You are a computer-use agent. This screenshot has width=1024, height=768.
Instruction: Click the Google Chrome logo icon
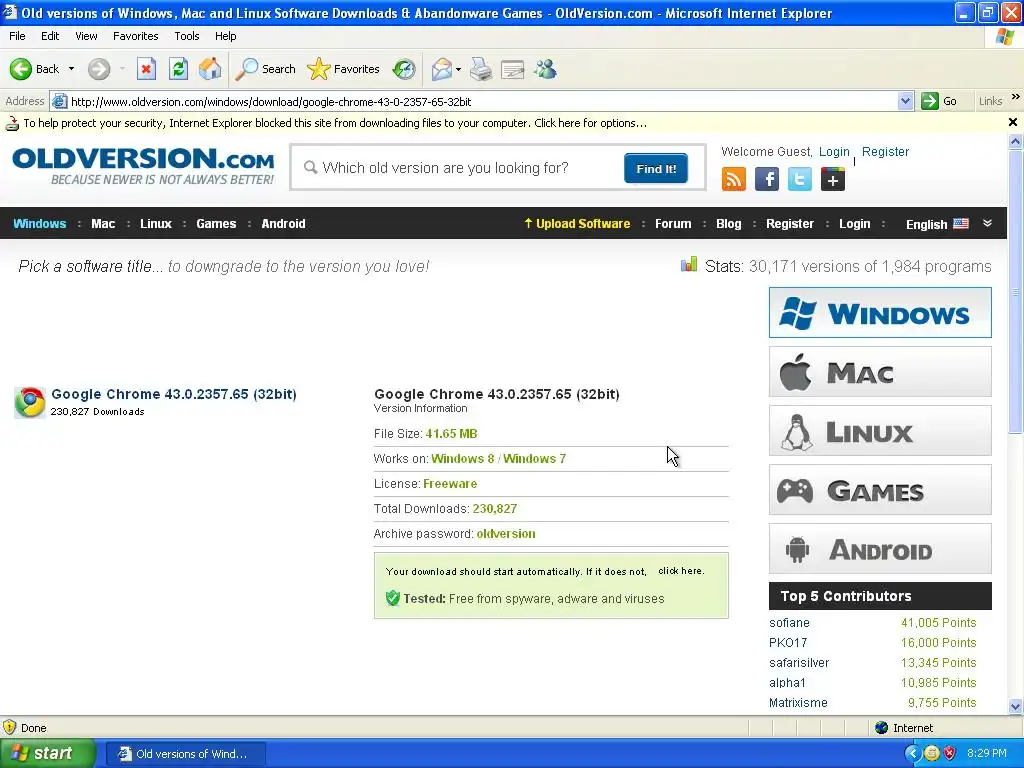pyautogui.click(x=30, y=402)
